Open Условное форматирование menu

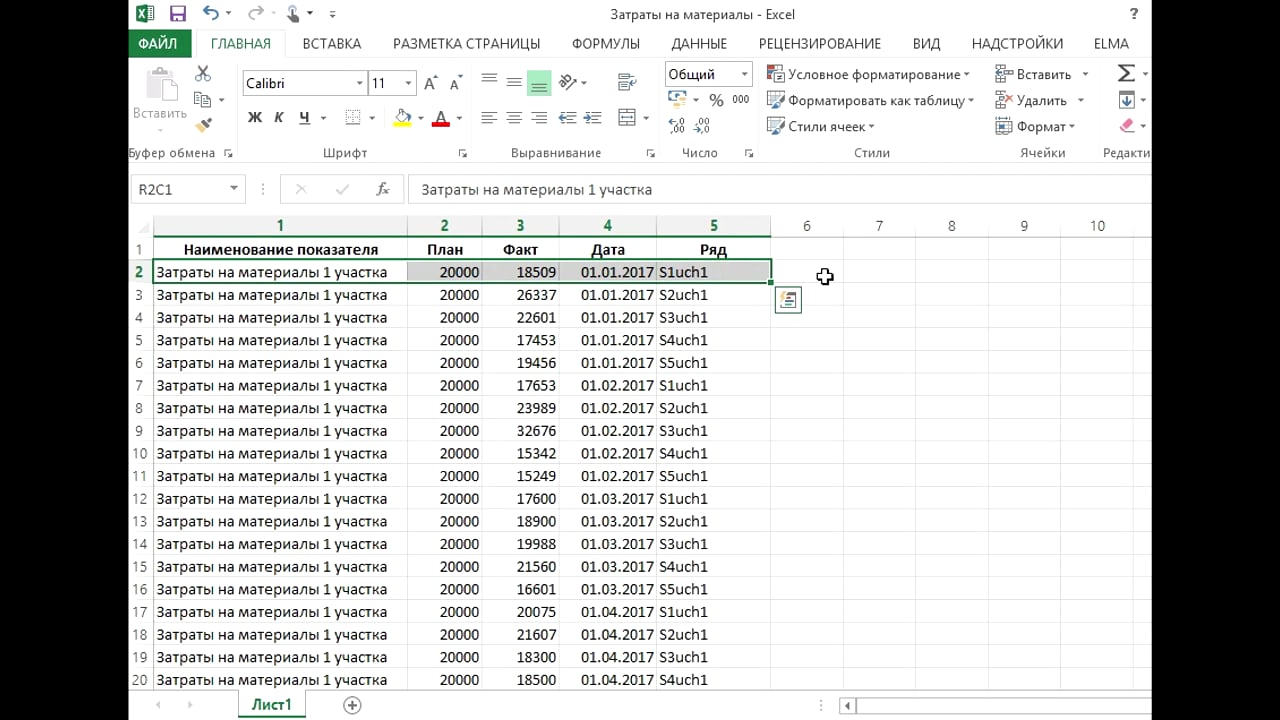click(868, 74)
